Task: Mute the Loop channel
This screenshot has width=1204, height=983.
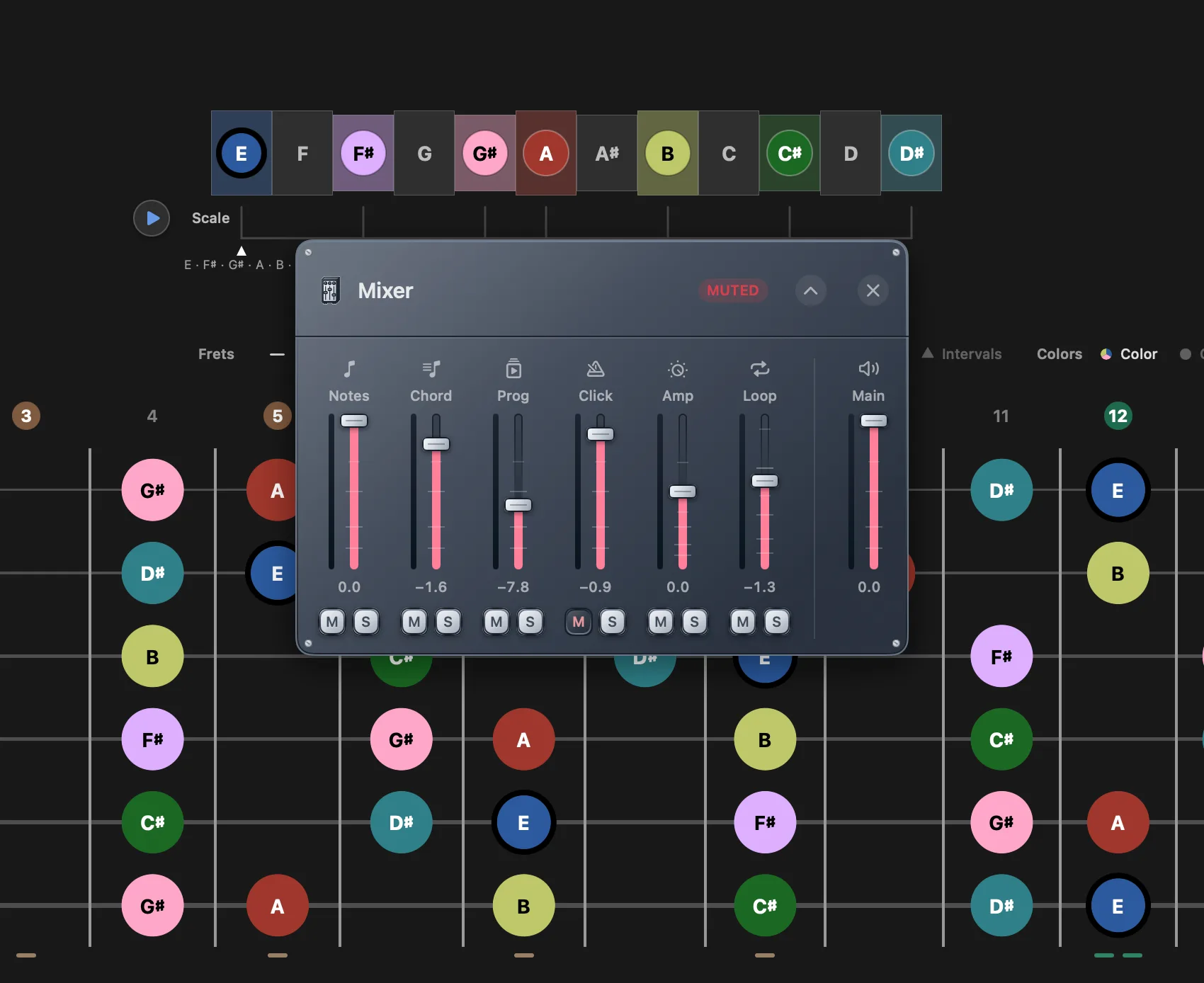Action: coord(743,622)
